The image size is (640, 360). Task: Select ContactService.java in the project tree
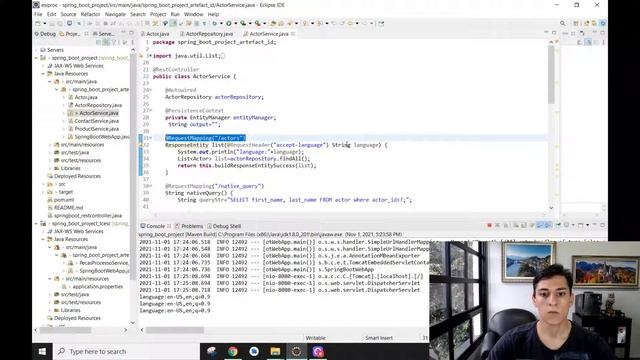(x=96, y=121)
